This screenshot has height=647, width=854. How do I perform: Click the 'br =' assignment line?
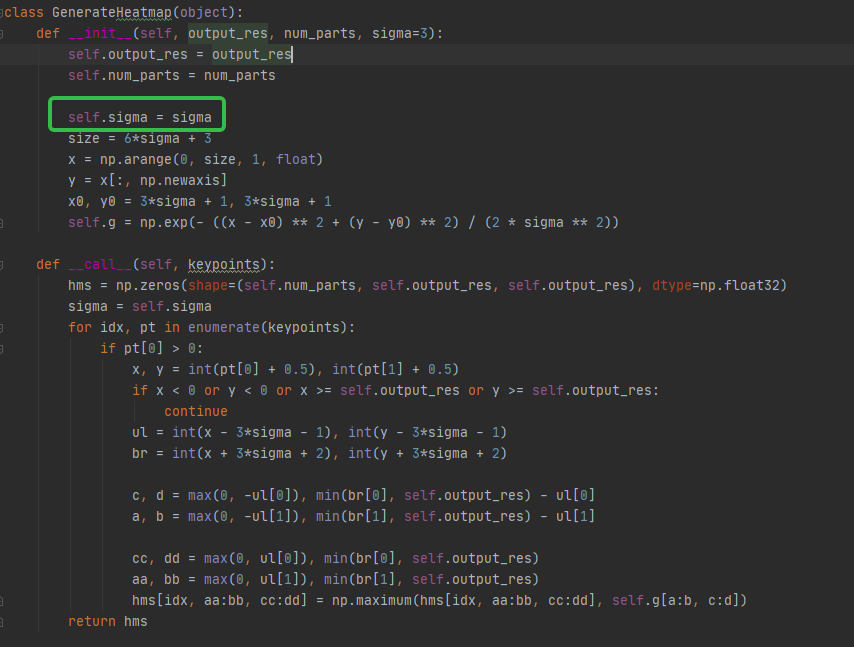[x=319, y=453]
